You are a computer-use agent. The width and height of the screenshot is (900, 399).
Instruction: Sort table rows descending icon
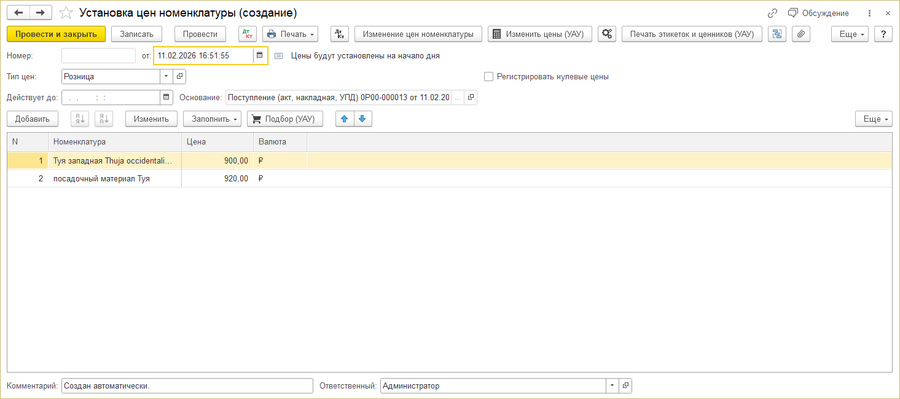pos(104,119)
